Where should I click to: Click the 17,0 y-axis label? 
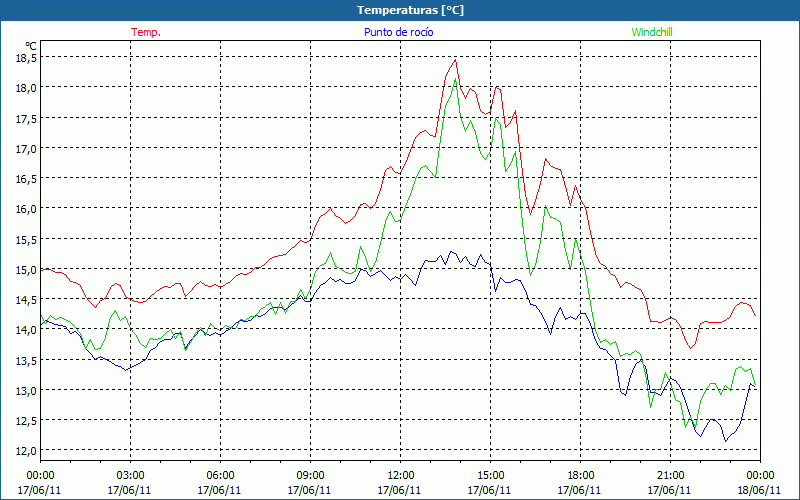26,148
